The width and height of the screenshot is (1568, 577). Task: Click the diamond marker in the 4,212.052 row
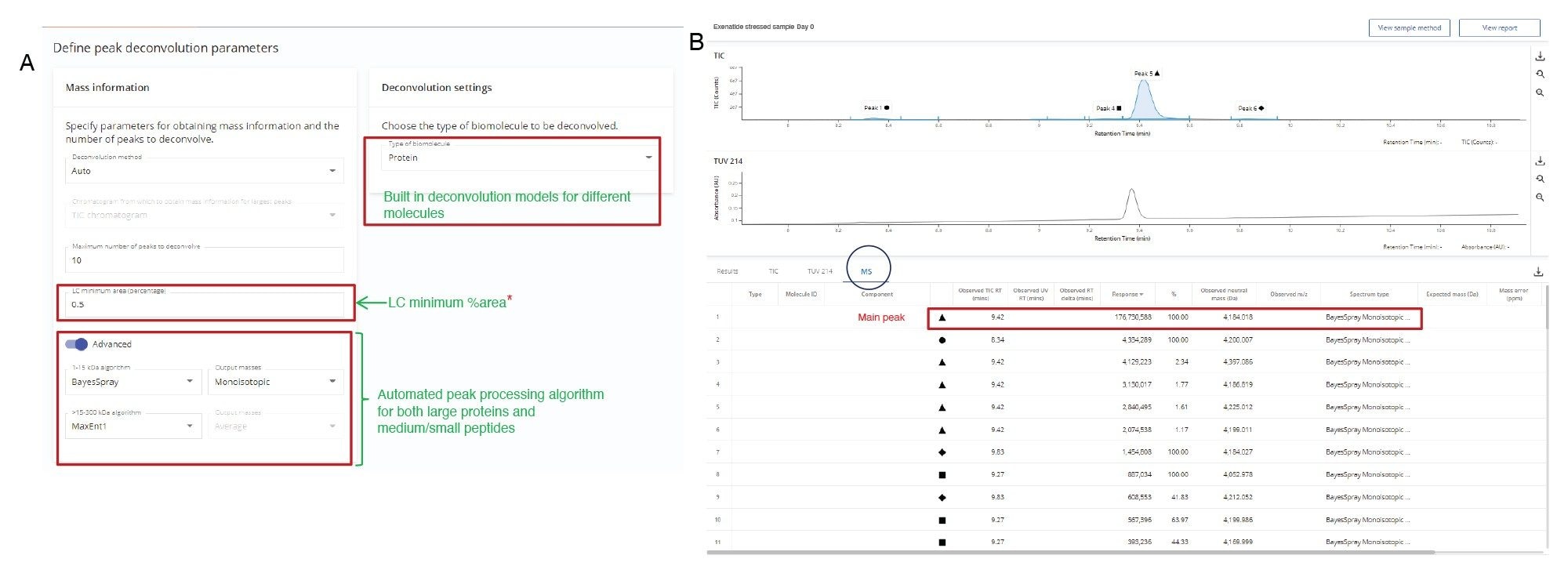[942, 497]
